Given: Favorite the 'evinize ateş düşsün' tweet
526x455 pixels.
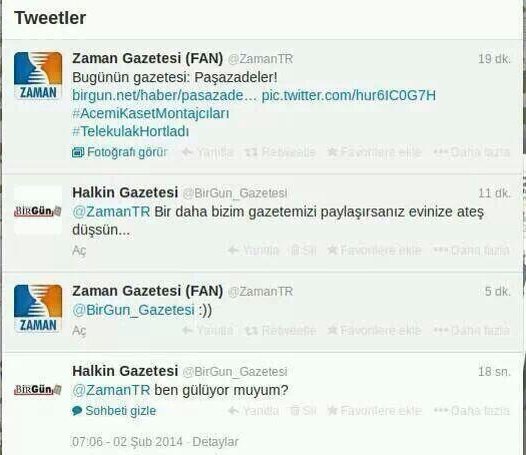Looking at the screenshot, I should (374, 250).
